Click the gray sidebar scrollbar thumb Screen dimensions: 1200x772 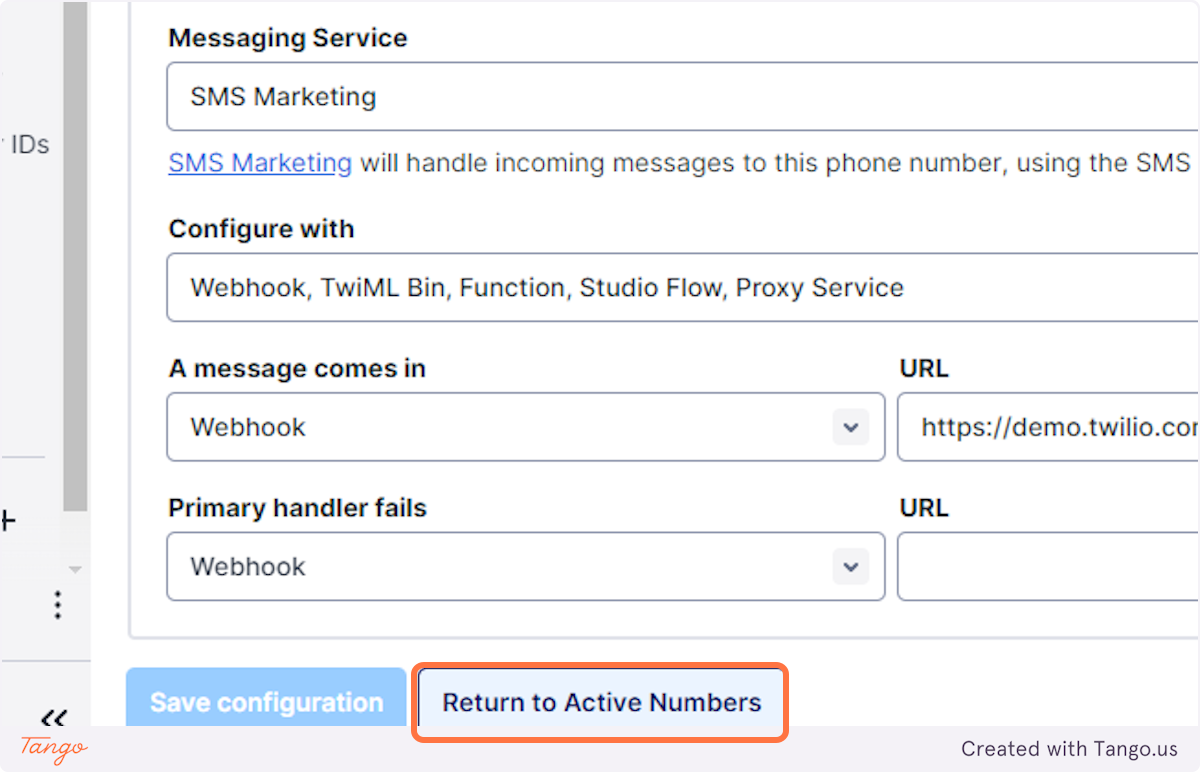75,255
